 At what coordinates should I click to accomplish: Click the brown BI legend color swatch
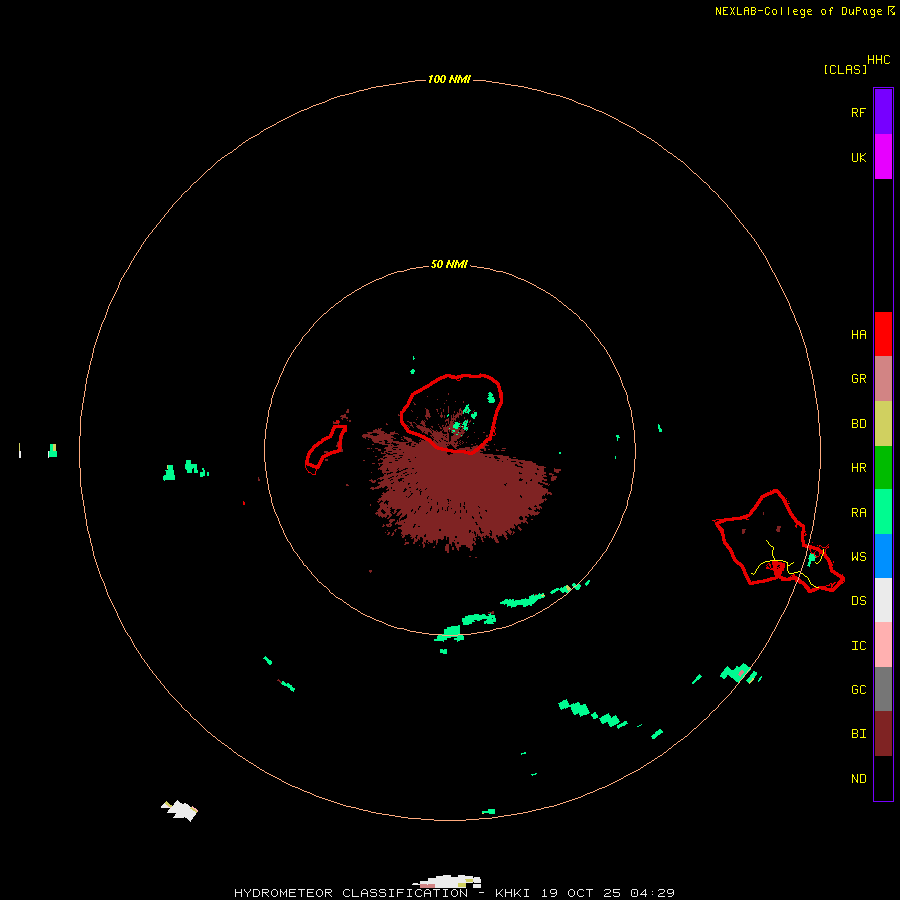point(883,734)
